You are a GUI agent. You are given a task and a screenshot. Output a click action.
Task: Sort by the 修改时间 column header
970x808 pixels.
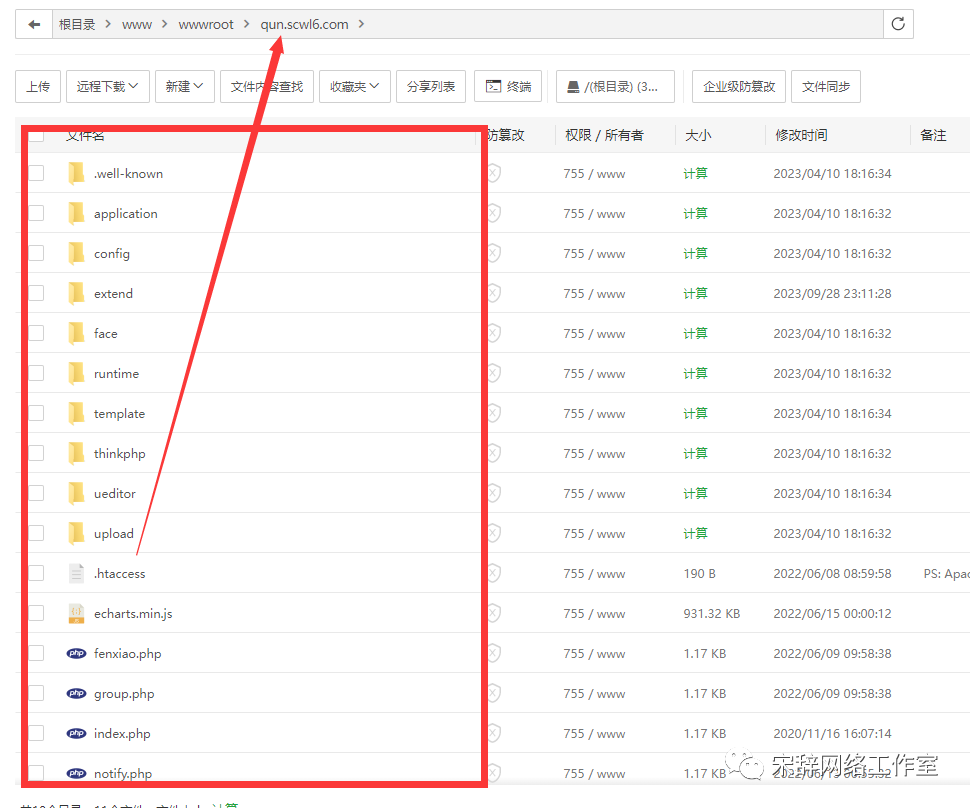pyautogui.click(x=801, y=135)
